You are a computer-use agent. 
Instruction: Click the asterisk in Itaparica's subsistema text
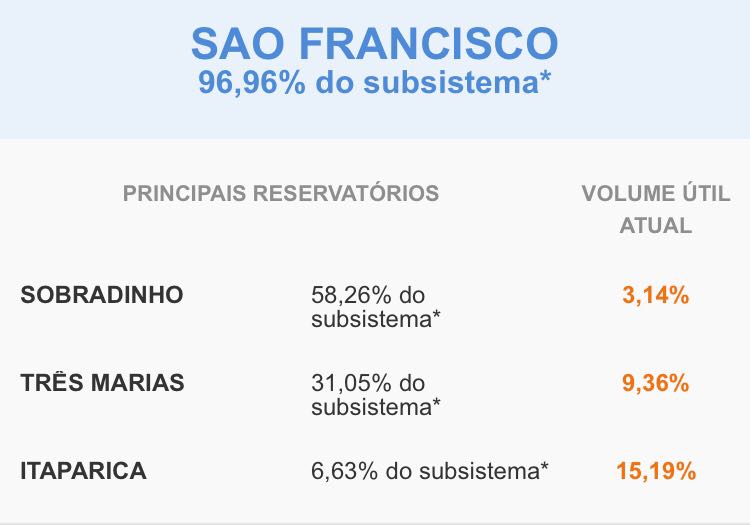[x=544, y=466]
